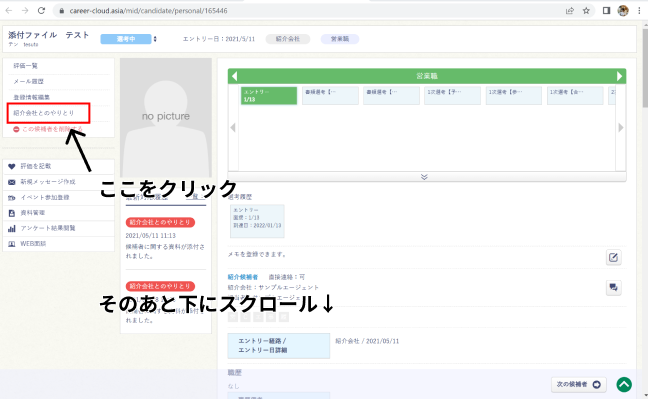Click the WEB面談 screen icon
The image size is (648, 399).
click(12, 244)
